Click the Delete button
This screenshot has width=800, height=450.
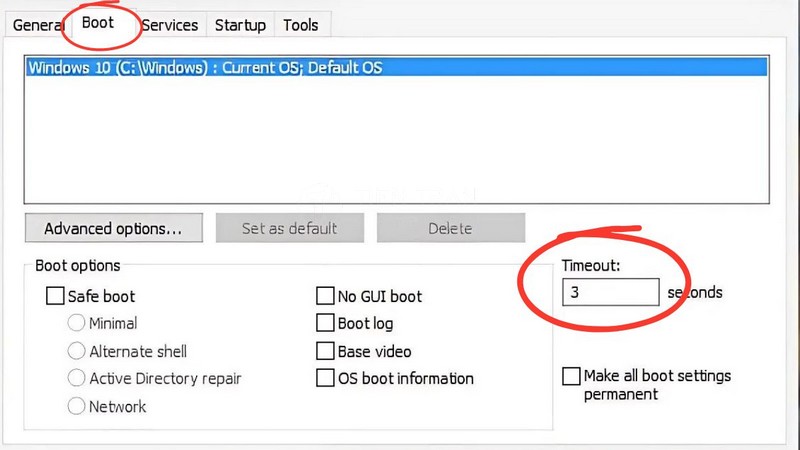click(x=450, y=228)
